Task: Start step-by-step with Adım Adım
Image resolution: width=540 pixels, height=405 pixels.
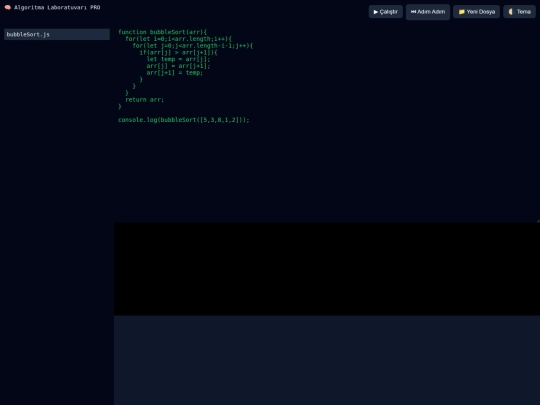Action: [428, 12]
